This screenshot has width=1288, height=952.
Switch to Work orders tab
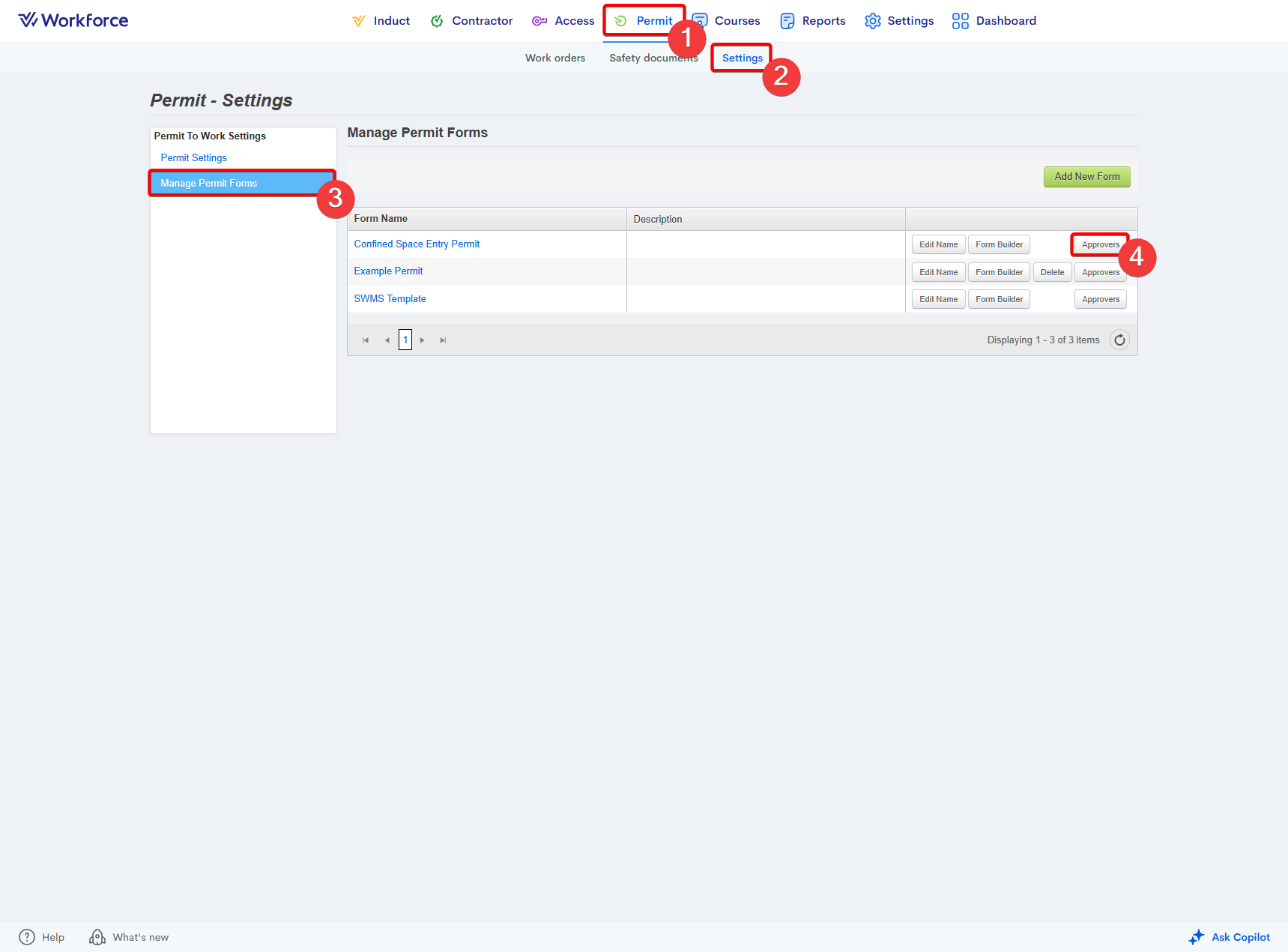pos(554,58)
